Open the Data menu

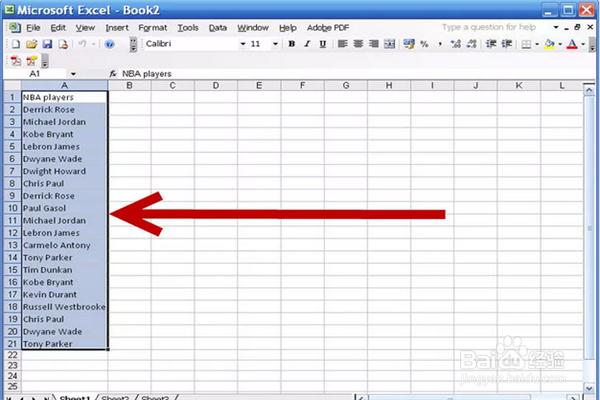217,28
